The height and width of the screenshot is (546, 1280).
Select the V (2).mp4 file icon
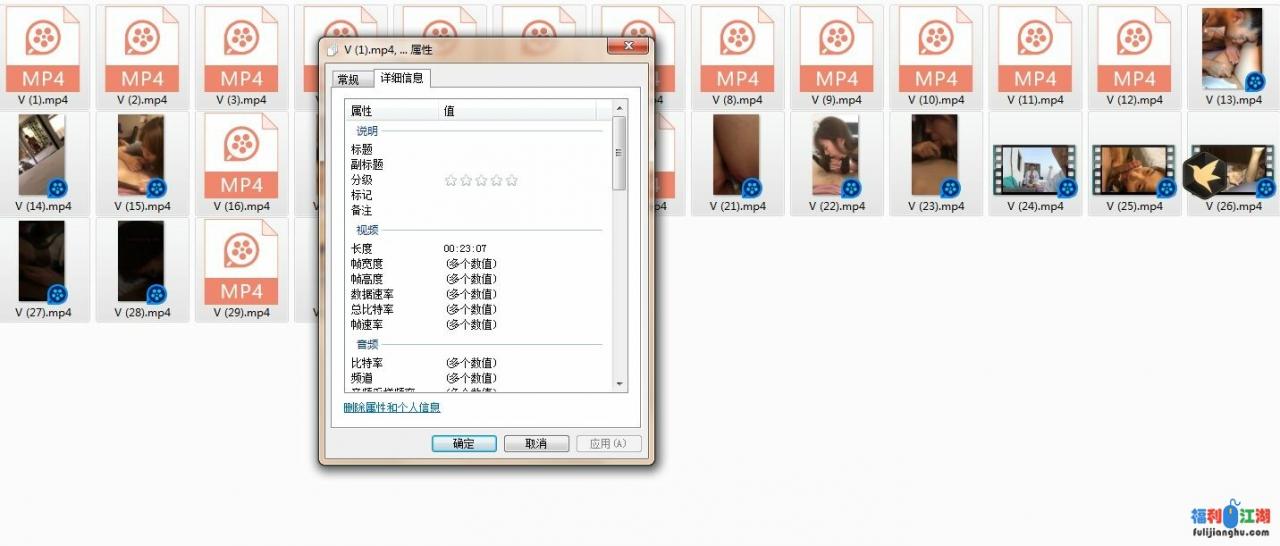pyautogui.click(x=142, y=50)
